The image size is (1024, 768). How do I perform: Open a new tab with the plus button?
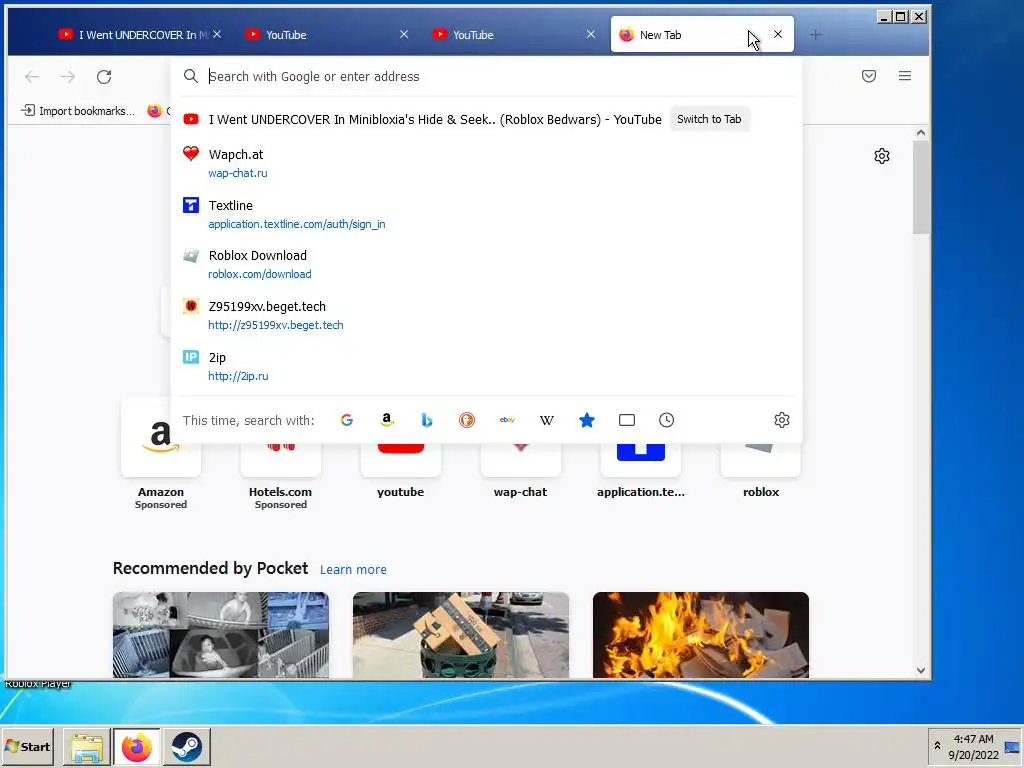[816, 35]
